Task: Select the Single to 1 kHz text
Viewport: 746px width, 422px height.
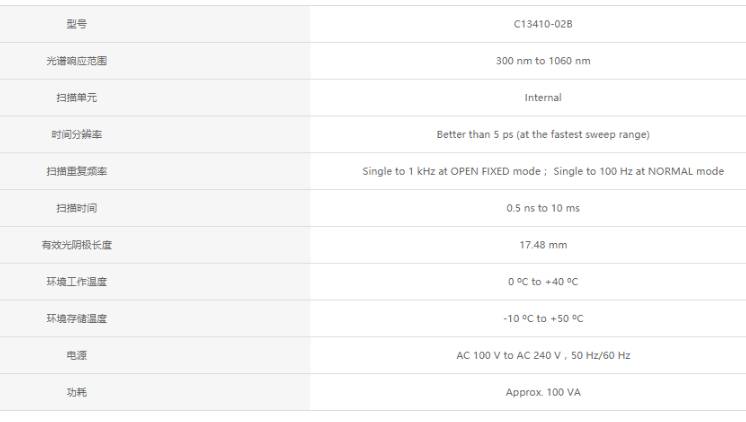Action: tap(398, 171)
